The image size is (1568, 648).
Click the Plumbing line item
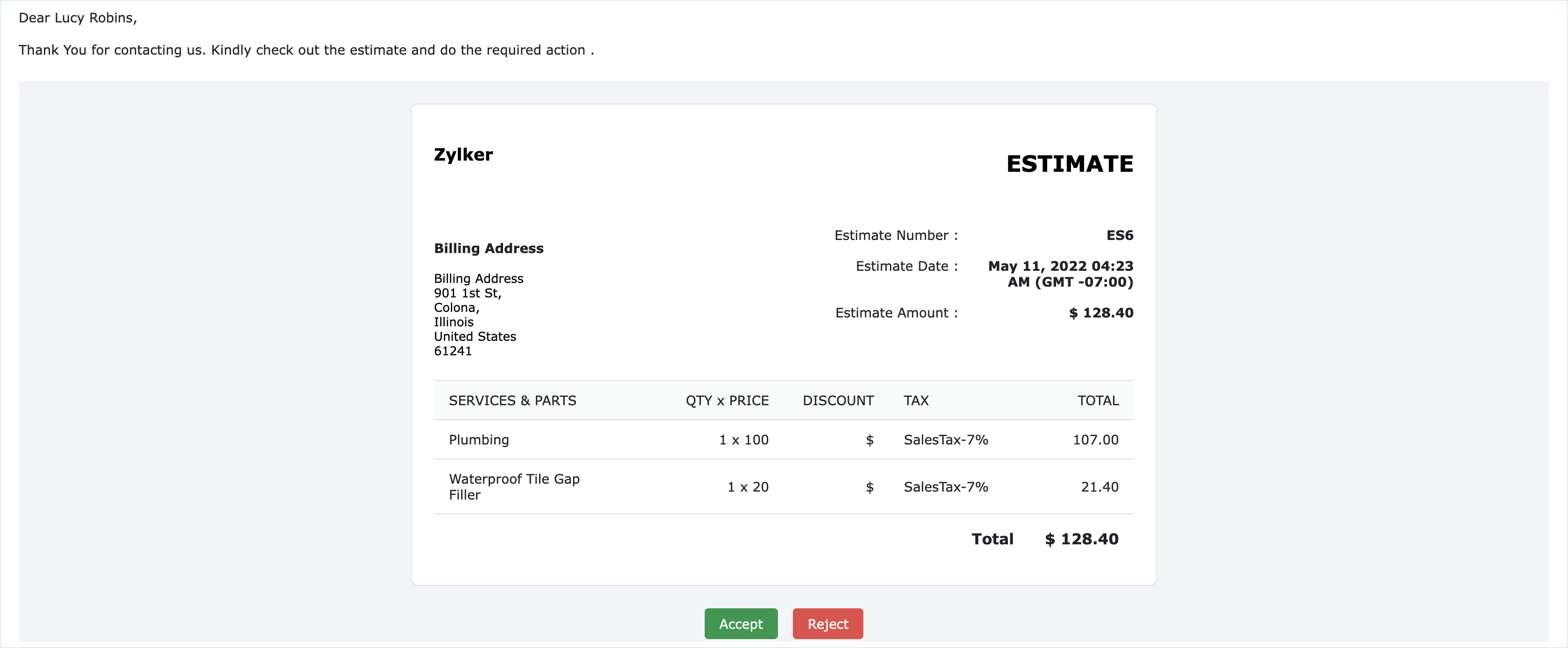(478, 440)
